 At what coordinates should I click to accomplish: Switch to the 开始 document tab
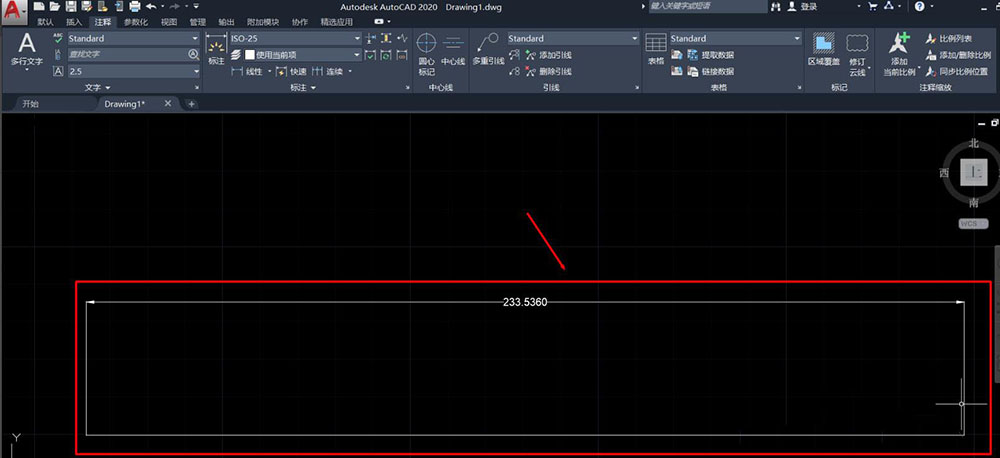(30, 104)
